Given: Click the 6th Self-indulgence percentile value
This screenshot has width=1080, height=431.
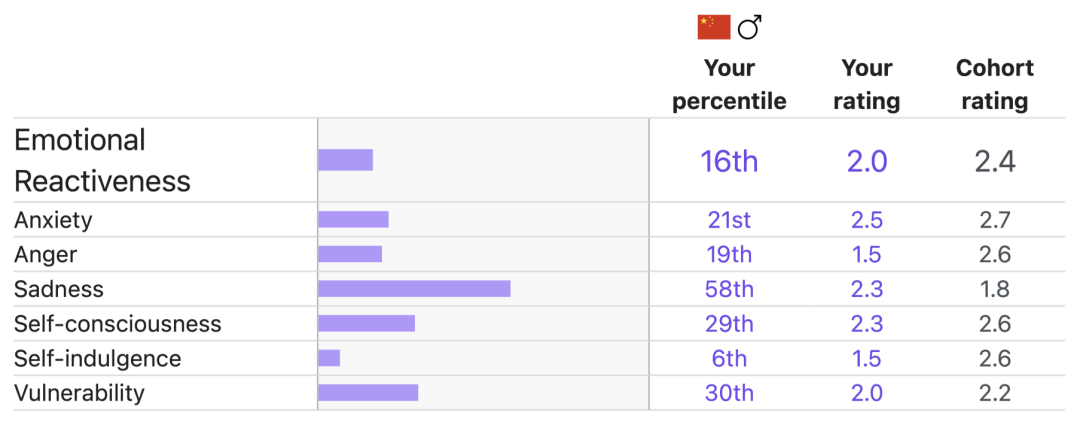Looking at the screenshot, I should (x=729, y=358).
